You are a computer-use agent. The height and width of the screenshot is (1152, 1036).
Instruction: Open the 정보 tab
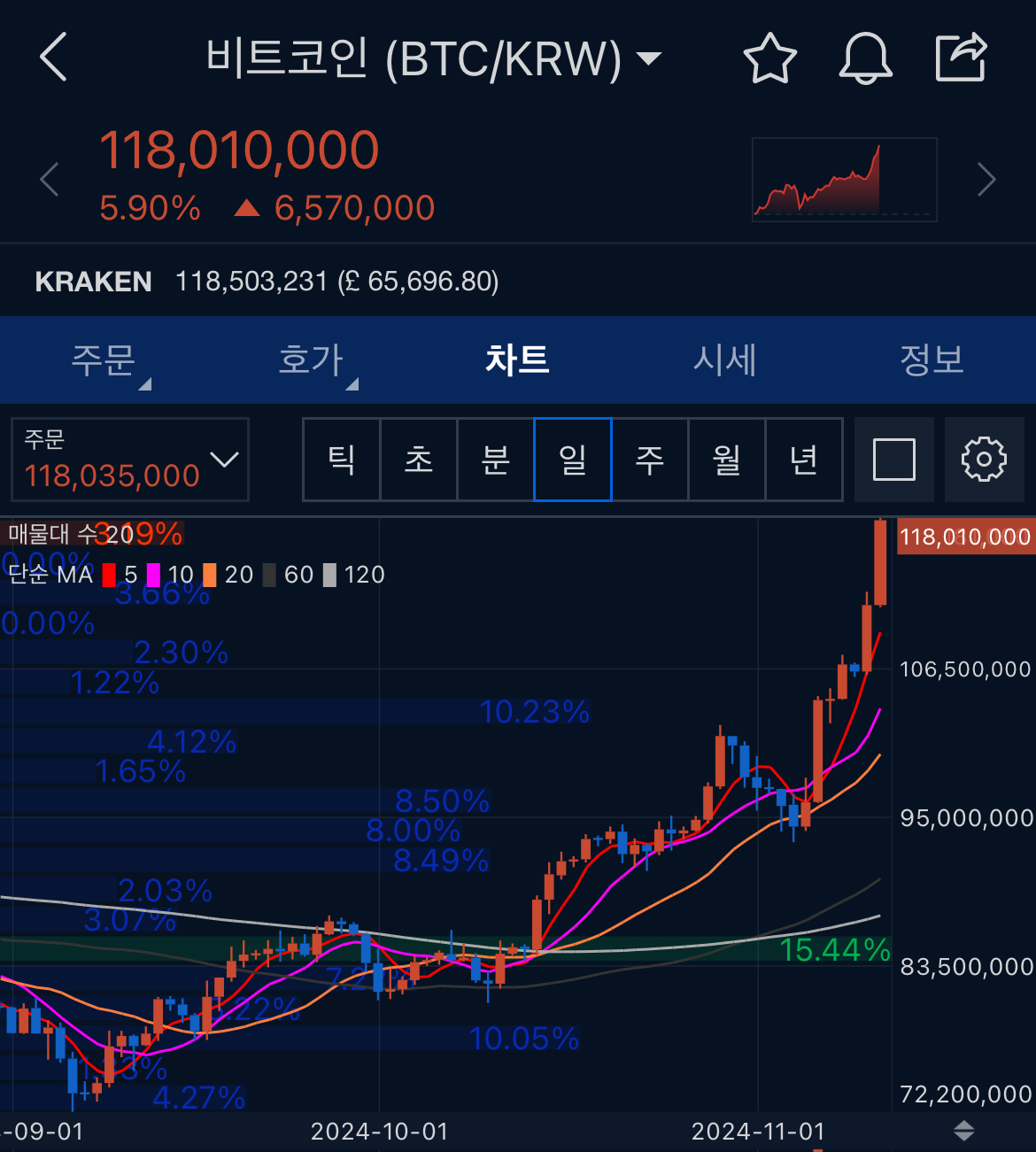(x=932, y=360)
